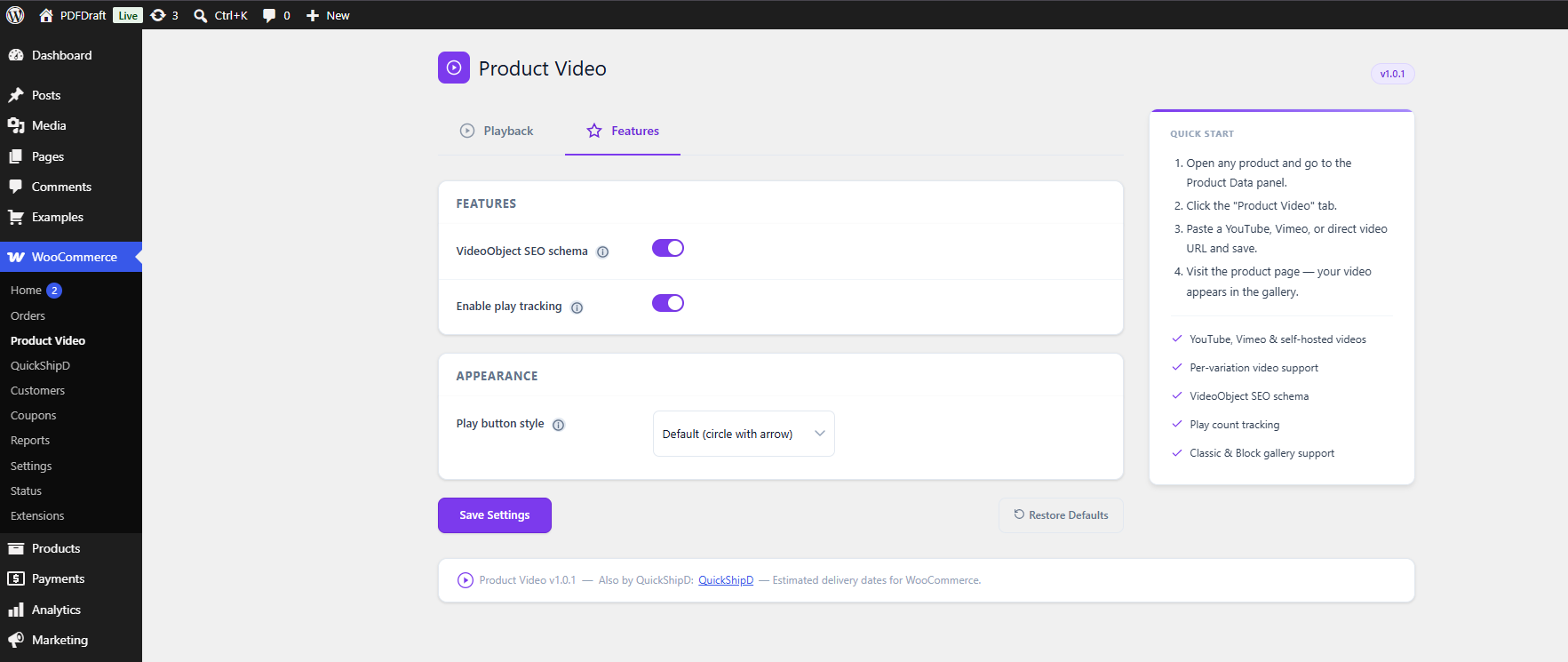This screenshot has width=1568, height=662.
Task: Click the plus New icon
Action: [x=313, y=15]
